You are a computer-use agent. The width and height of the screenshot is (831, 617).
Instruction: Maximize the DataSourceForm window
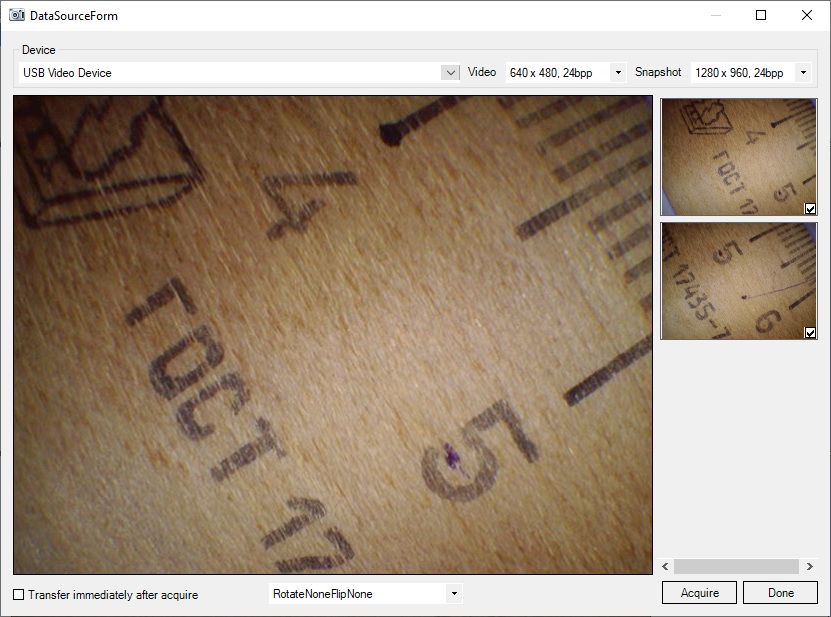click(761, 15)
